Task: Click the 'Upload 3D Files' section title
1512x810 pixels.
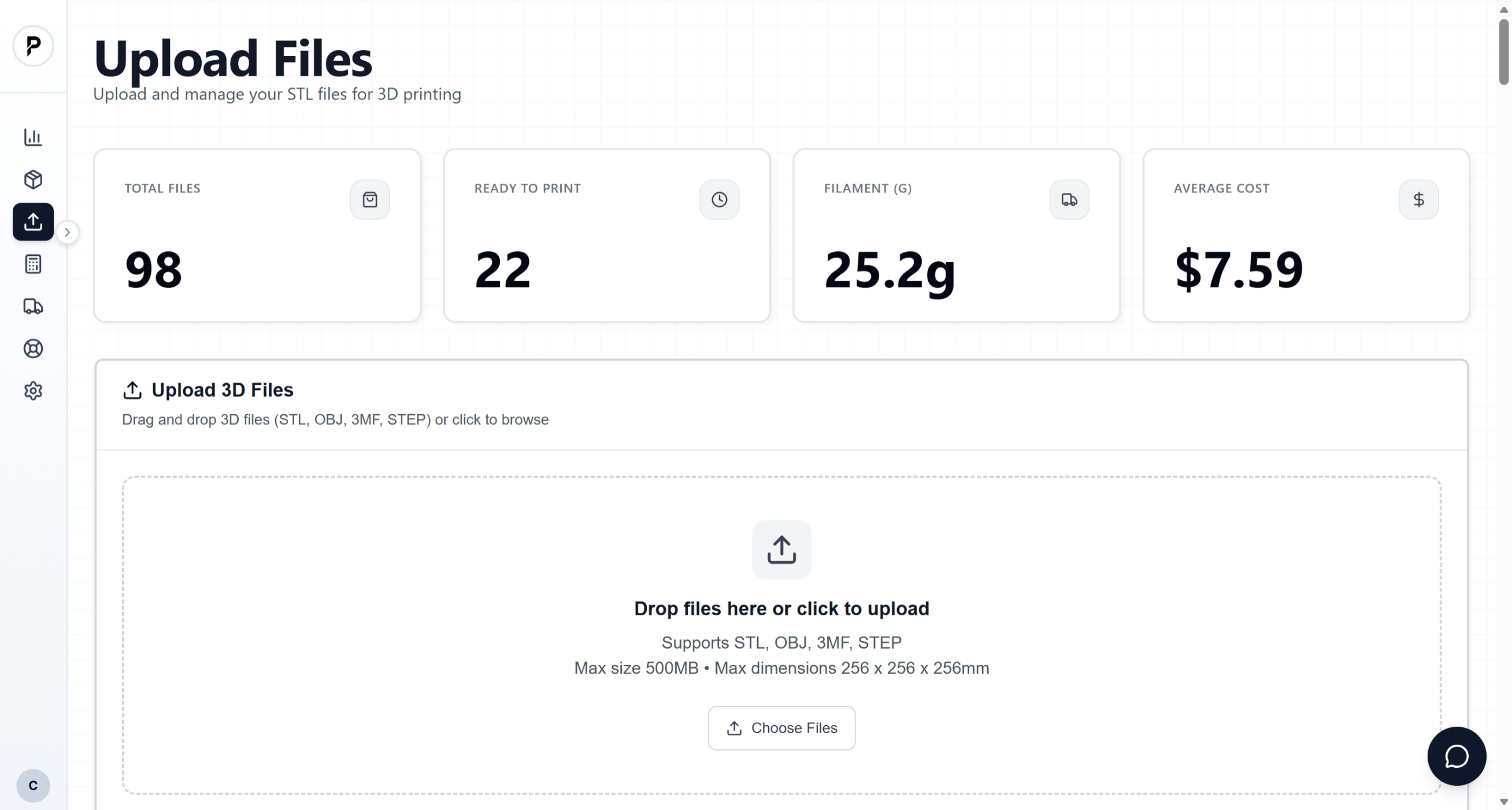Action: 223,390
